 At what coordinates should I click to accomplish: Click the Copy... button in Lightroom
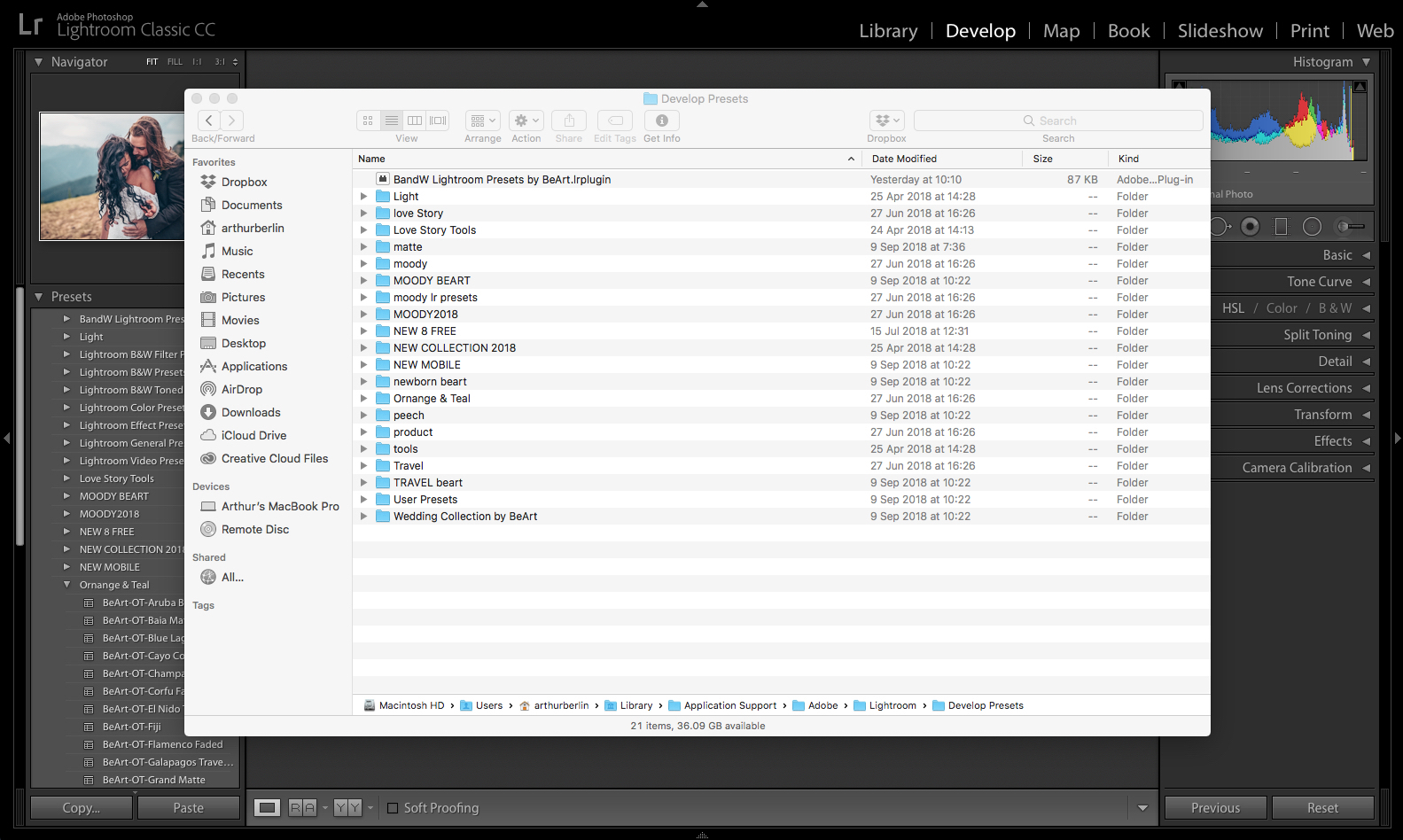pyautogui.click(x=82, y=808)
